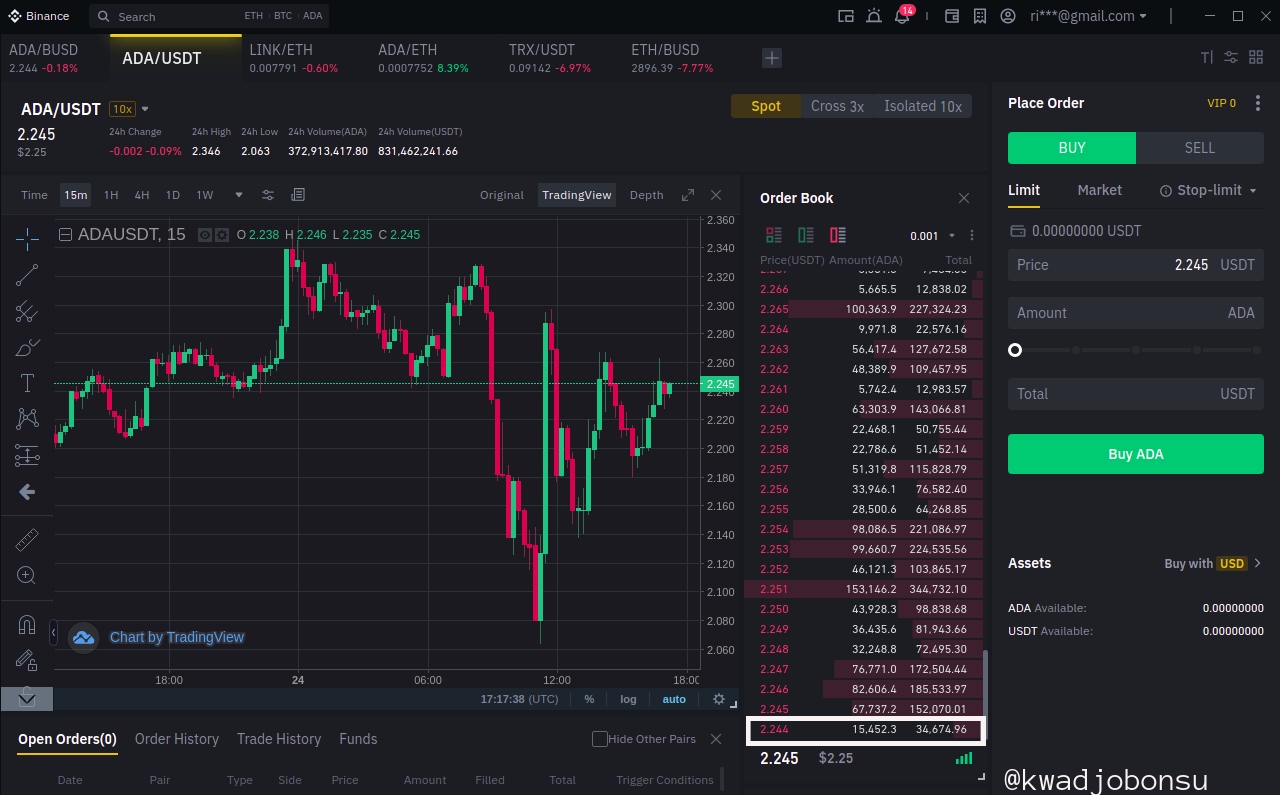Open the Order History tab

(177, 739)
